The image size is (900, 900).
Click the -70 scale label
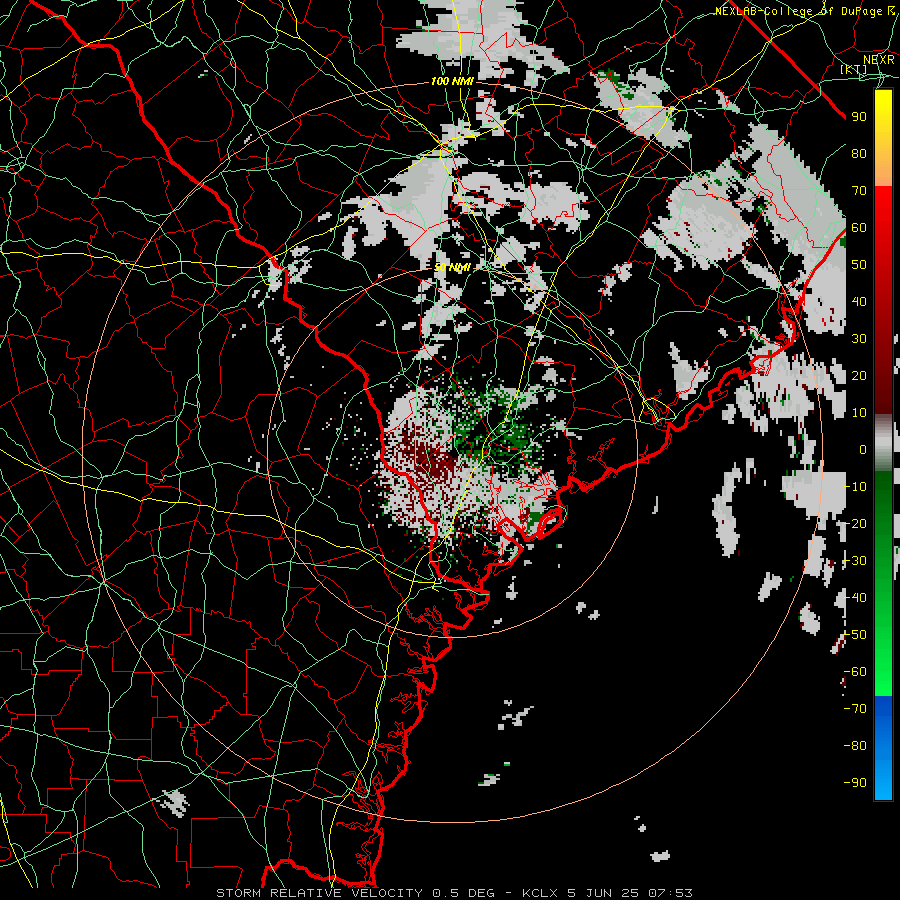click(x=855, y=709)
